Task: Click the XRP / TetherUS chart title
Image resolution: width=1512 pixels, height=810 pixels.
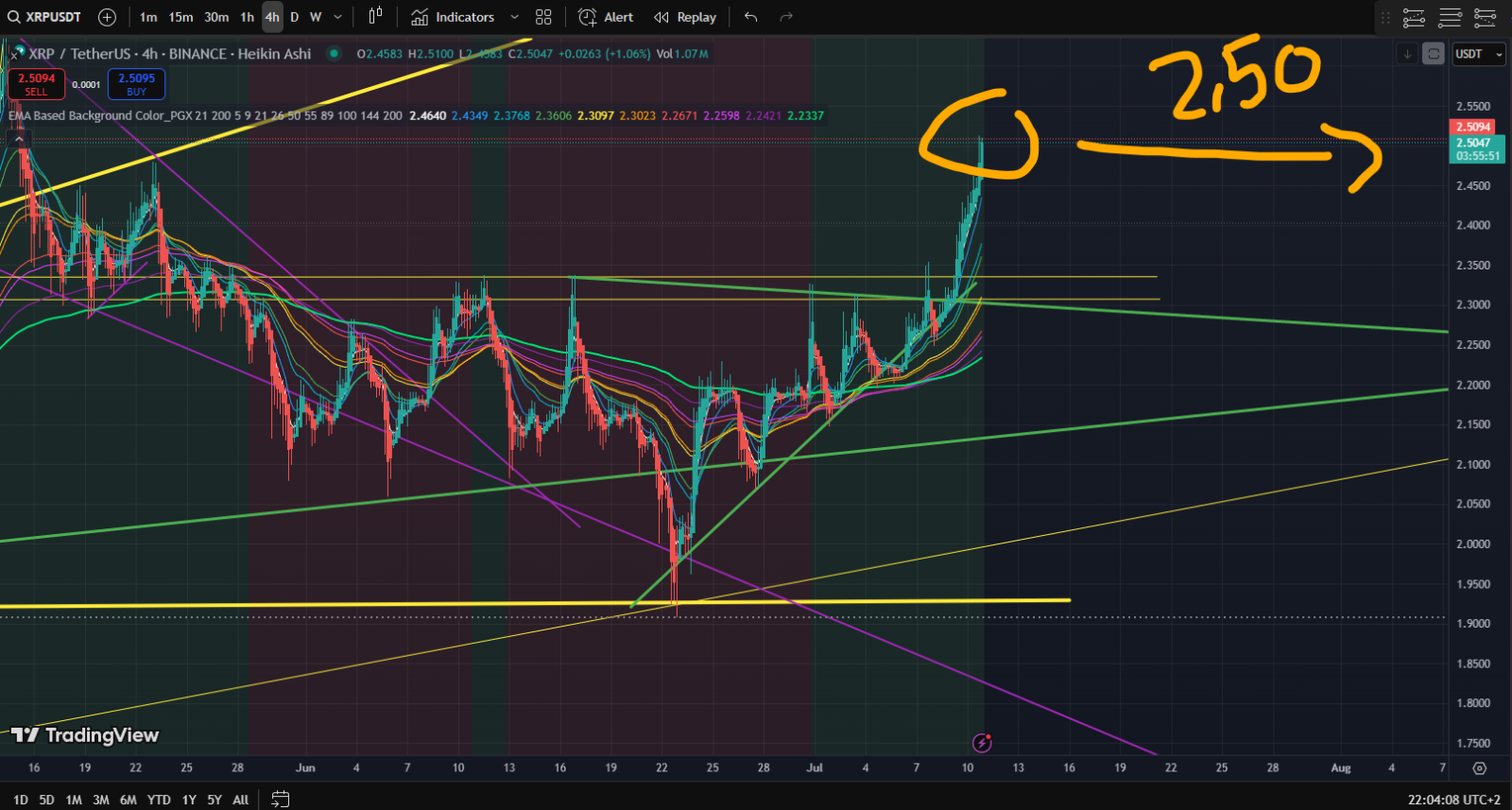Action: click(170, 54)
